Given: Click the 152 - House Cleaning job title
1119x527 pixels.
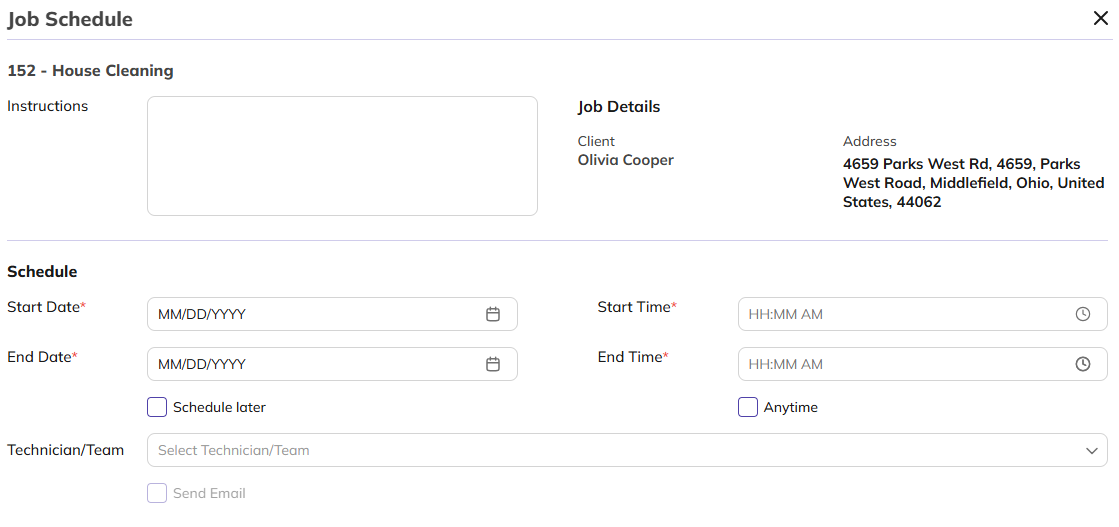Looking at the screenshot, I should [90, 71].
